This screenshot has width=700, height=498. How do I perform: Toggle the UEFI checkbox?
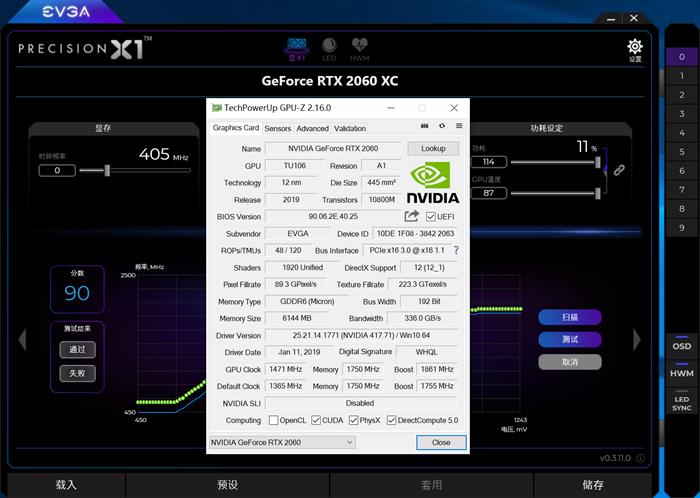pyautogui.click(x=430, y=217)
